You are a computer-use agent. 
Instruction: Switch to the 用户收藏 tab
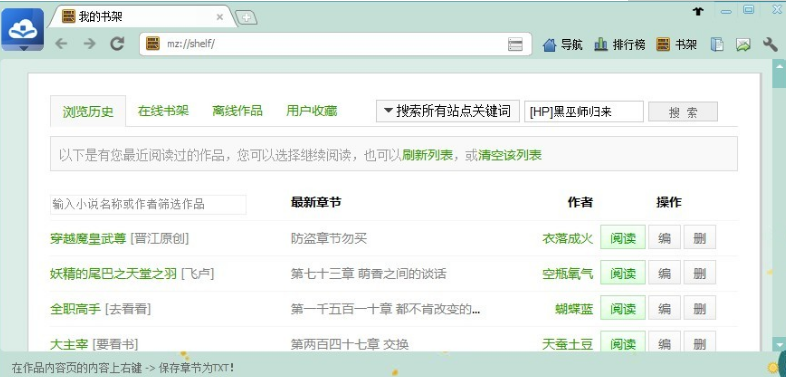[x=311, y=111]
